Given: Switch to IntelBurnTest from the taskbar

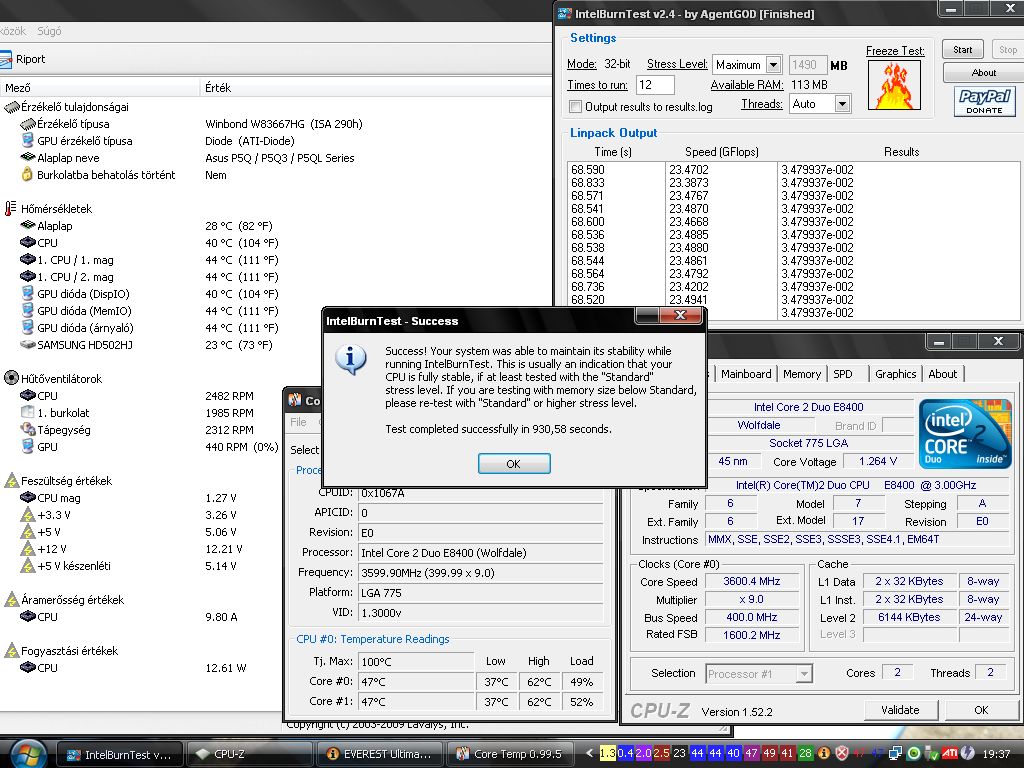Looking at the screenshot, I should click(120, 754).
